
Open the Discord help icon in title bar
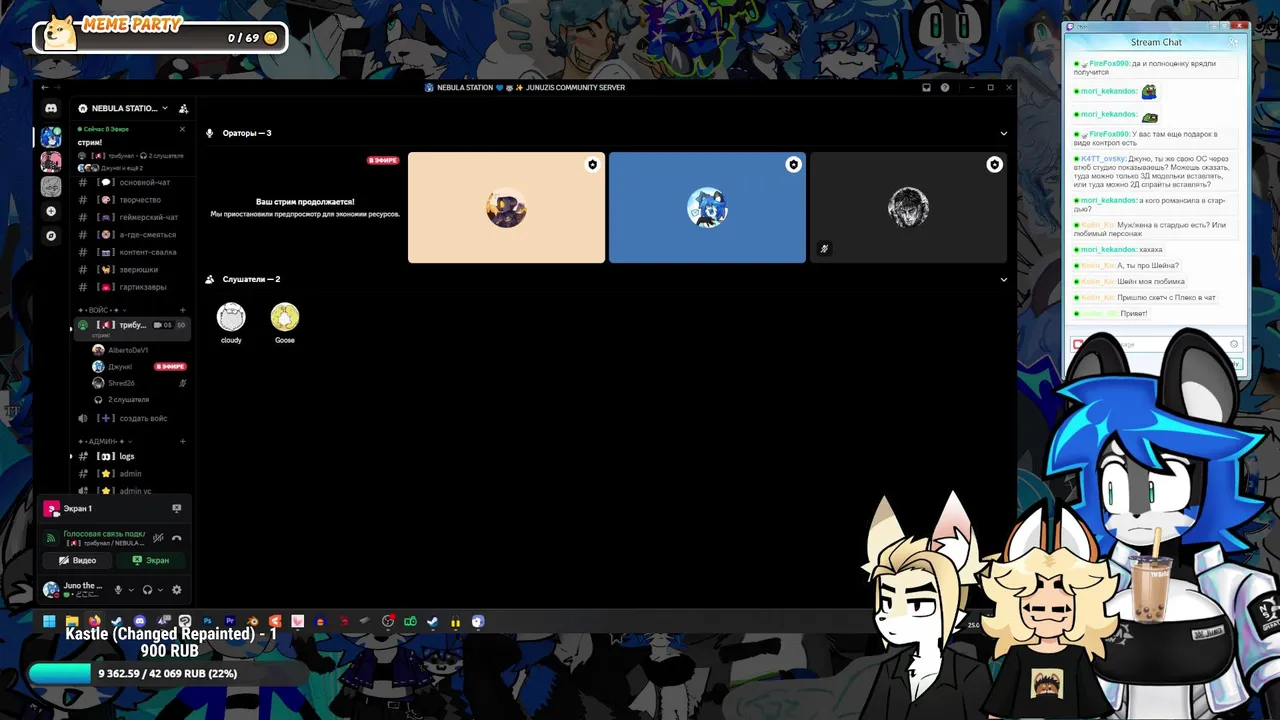pyautogui.click(x=945, y=87)
